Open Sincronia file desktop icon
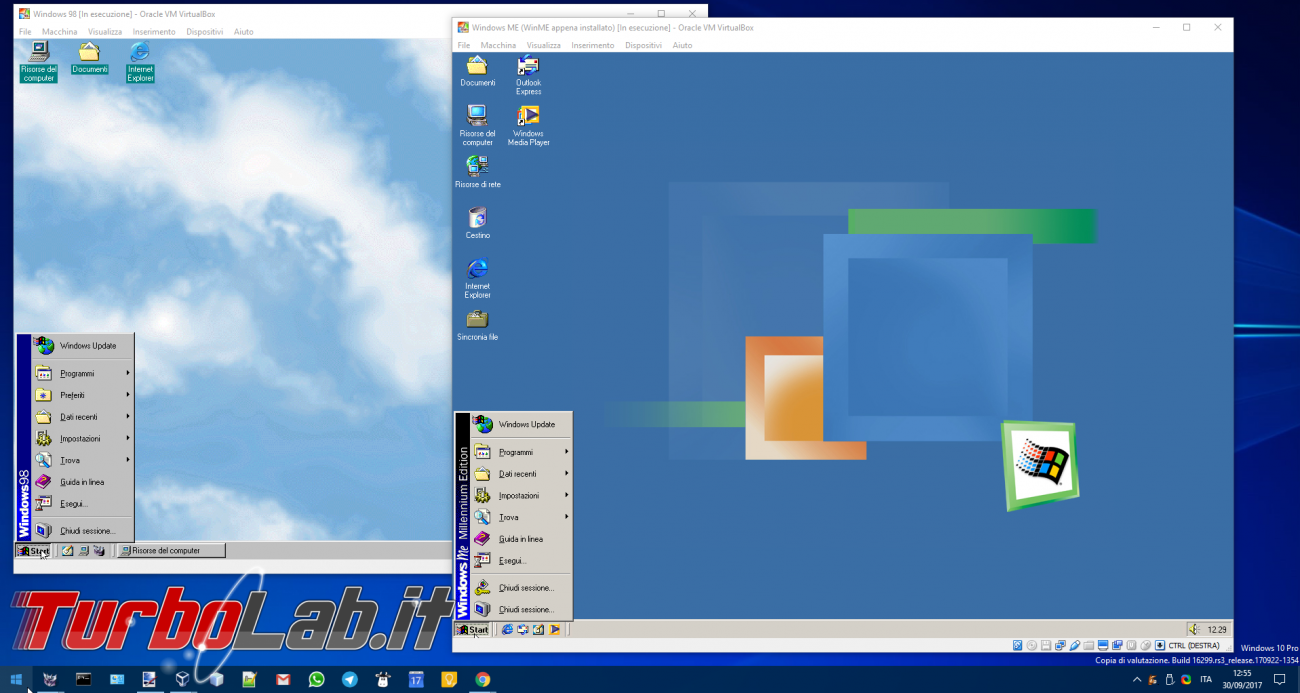 coord(477,320)
